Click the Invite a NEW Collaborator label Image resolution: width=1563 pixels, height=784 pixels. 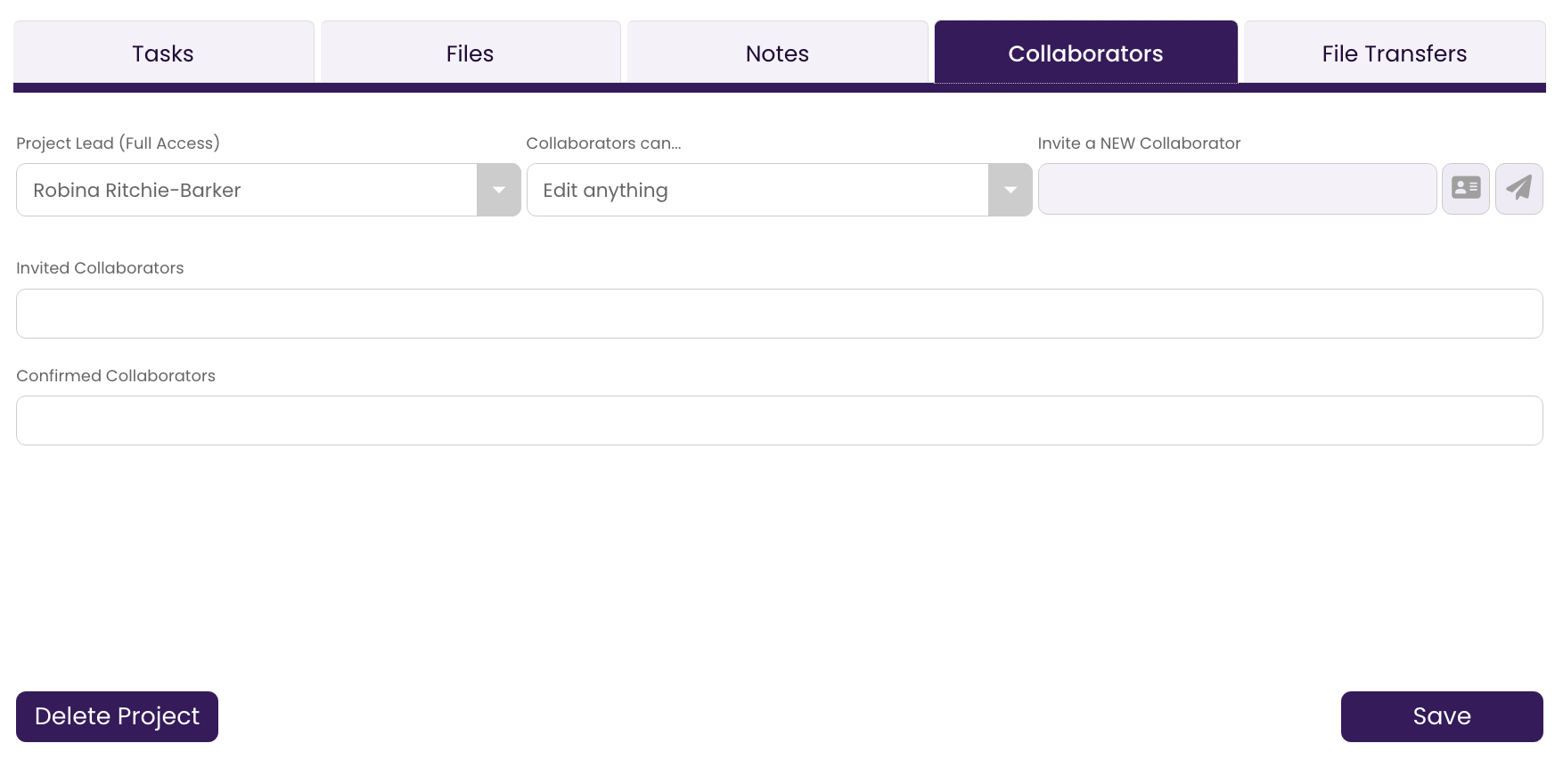coord(1139,143)
